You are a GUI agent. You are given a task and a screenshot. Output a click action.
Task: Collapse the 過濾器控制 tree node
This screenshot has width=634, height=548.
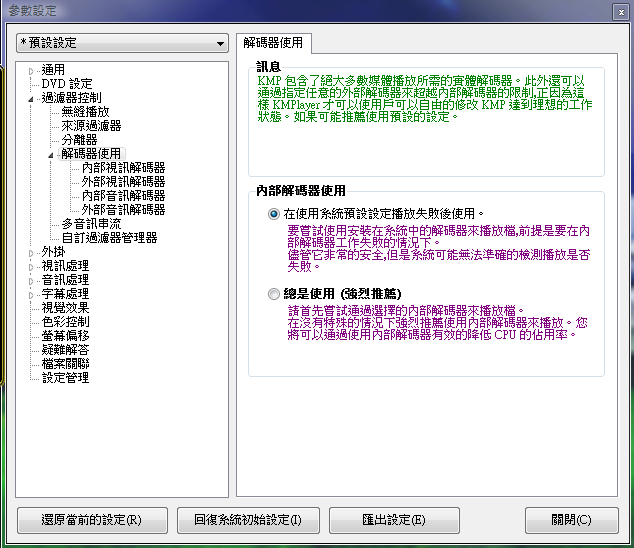coord(32,98)
